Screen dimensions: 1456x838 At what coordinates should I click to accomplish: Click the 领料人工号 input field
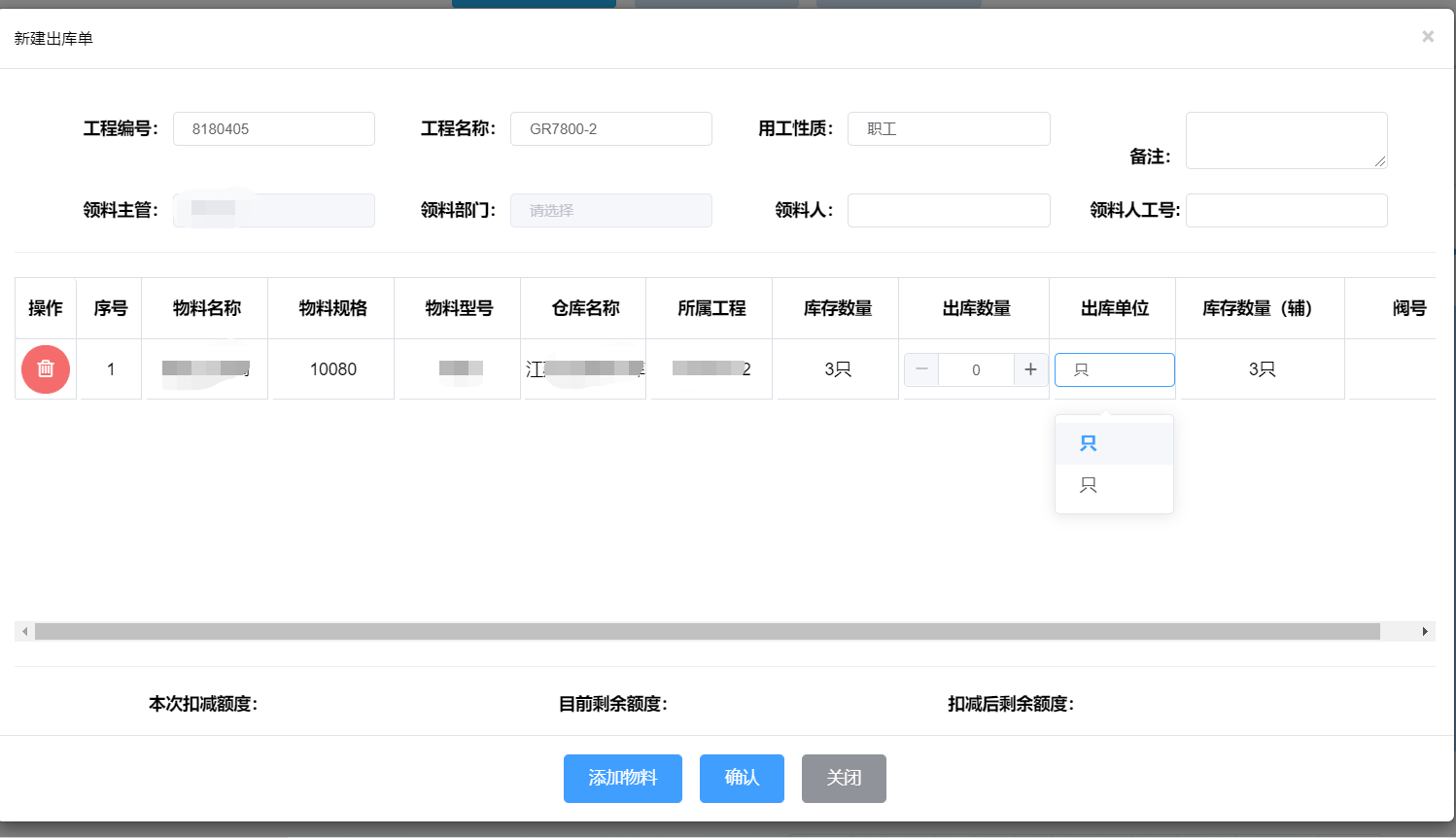pyautogui.click(x=1285, y=210)
